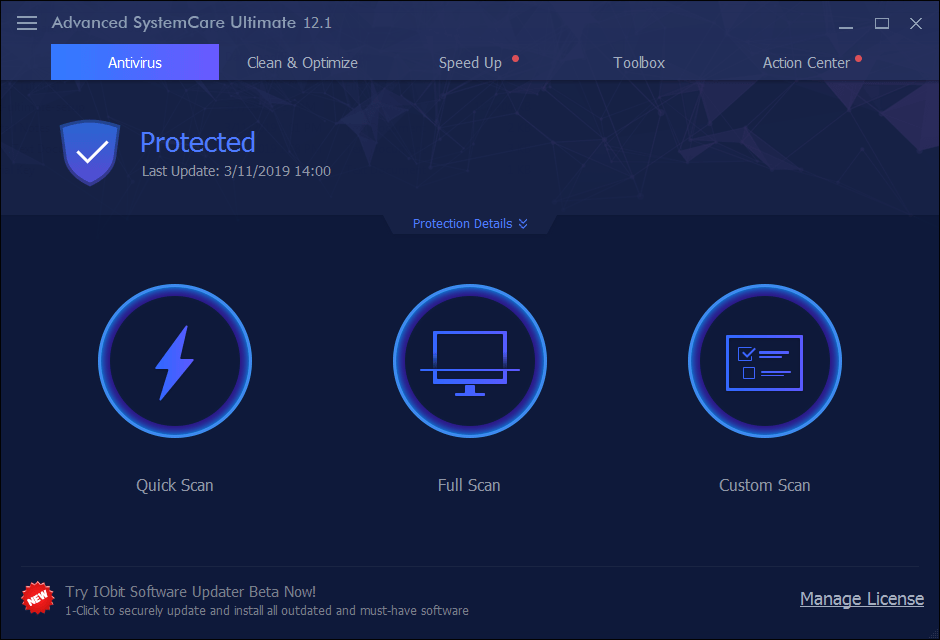The image size is (940, 640).
Task: Click the Protected status heading
Action: pos(198,142)
